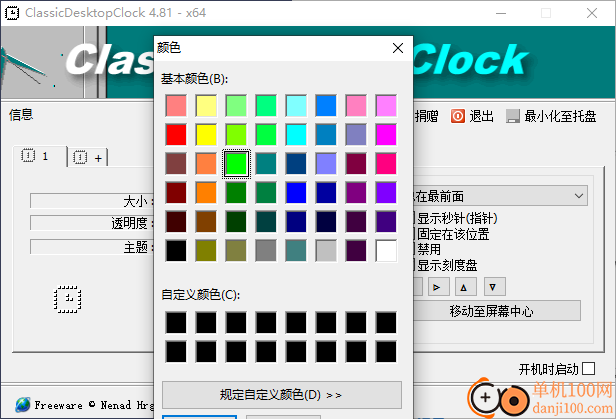The width and height of the screenshot is (616, 419).
Task: Click the 透明度 transparency field
Action: click(92, 223)
